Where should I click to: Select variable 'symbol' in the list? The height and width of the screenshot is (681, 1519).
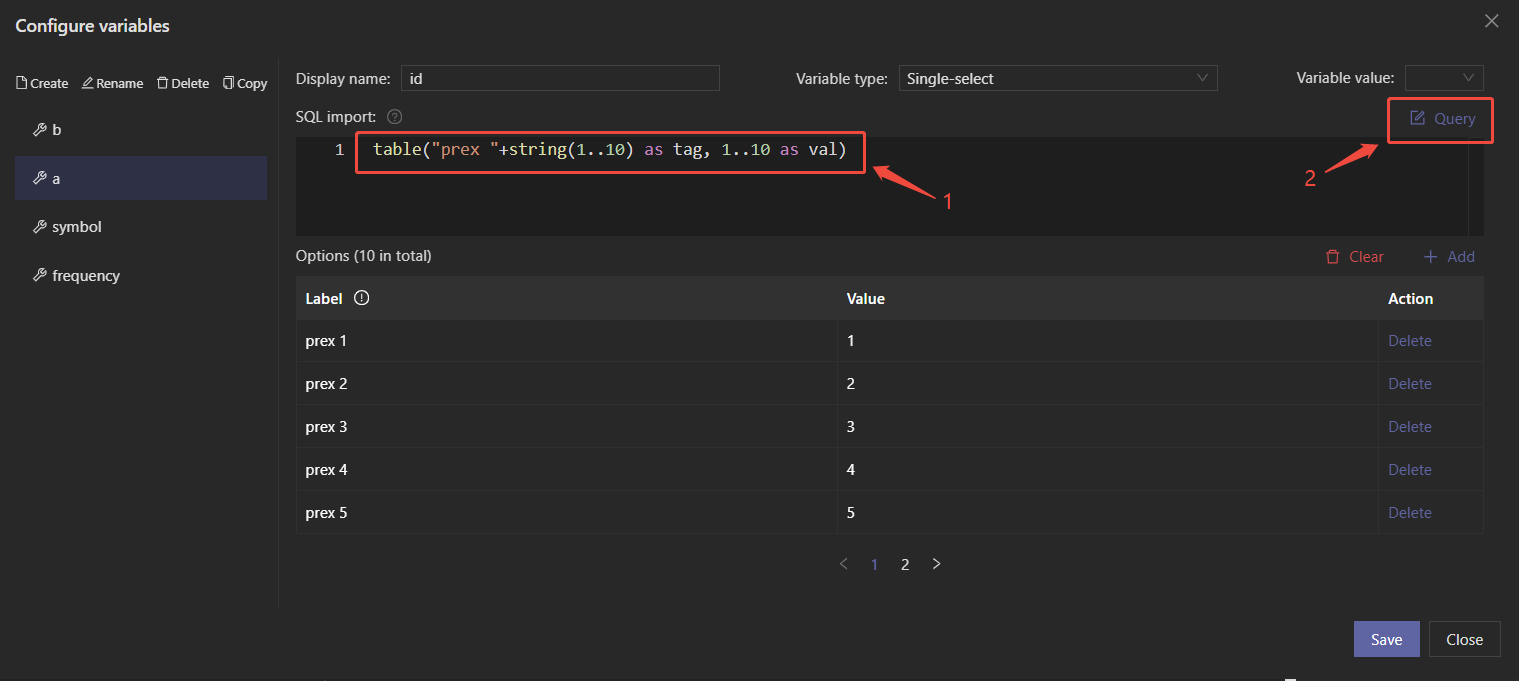(x=77, y=227)
